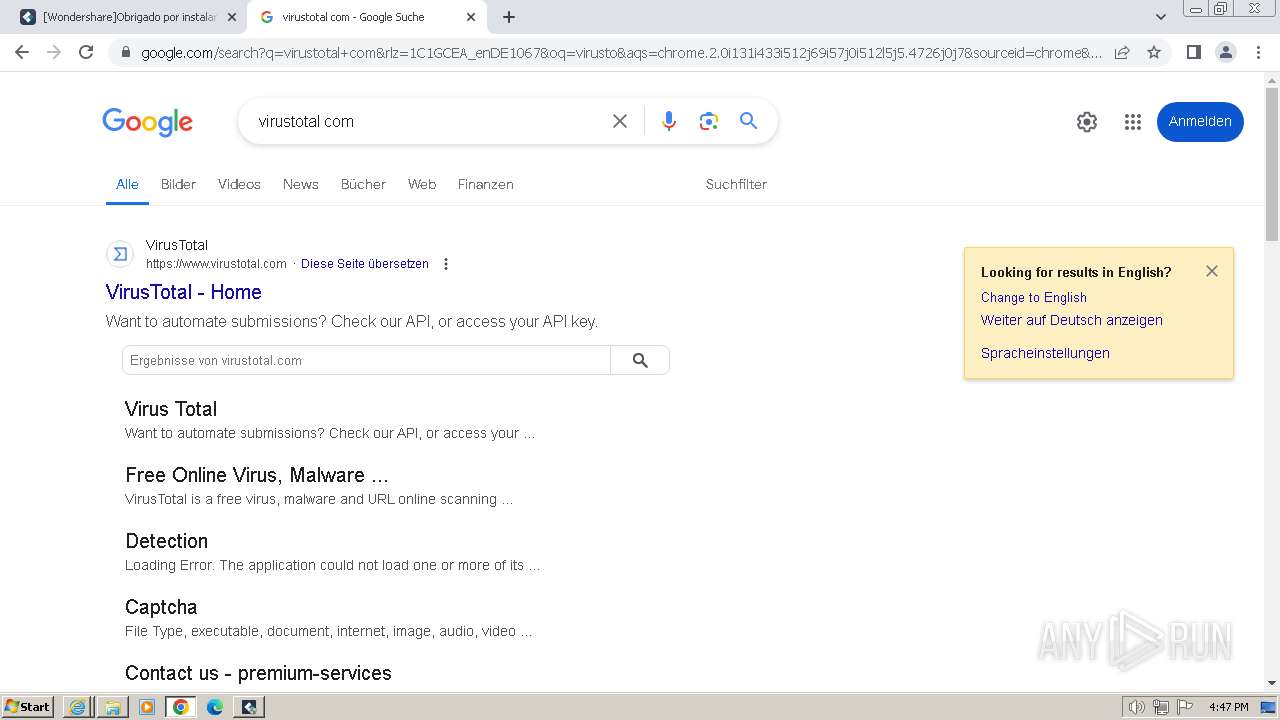
Task: Bookmark this page with star icon
Action: 1154,52
